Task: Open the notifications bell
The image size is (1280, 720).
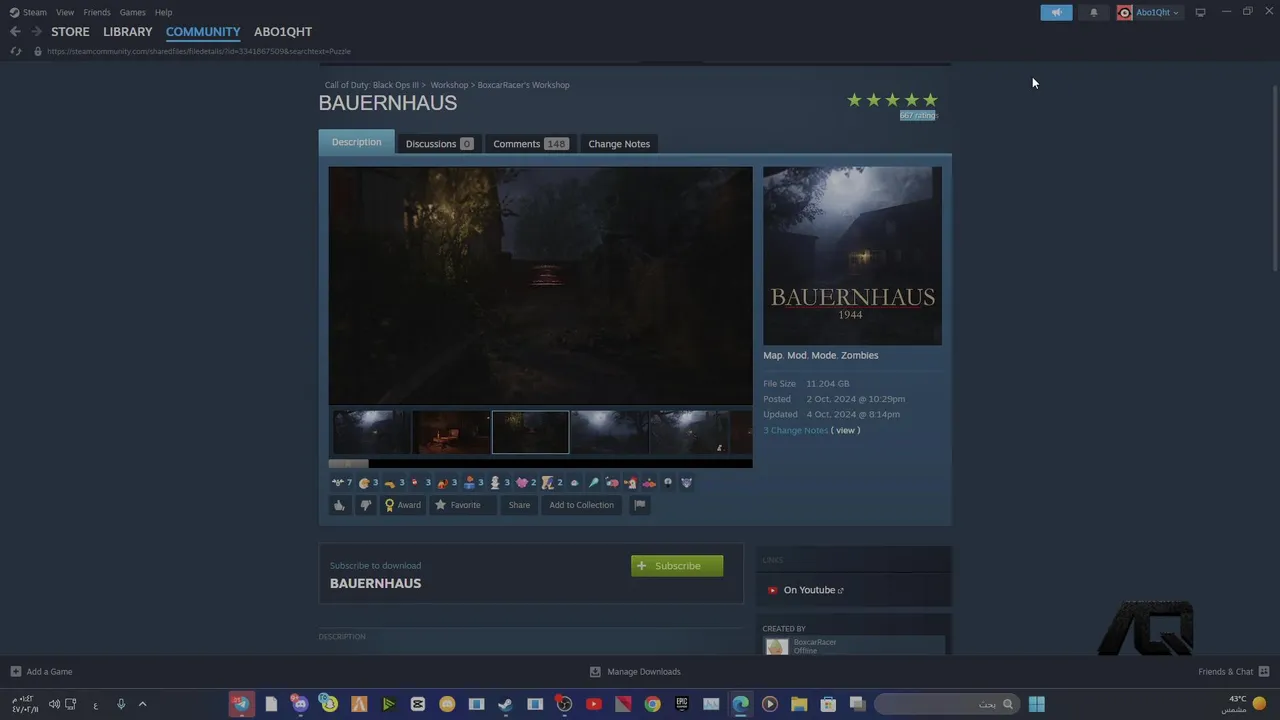Action: click(1093, 12)
